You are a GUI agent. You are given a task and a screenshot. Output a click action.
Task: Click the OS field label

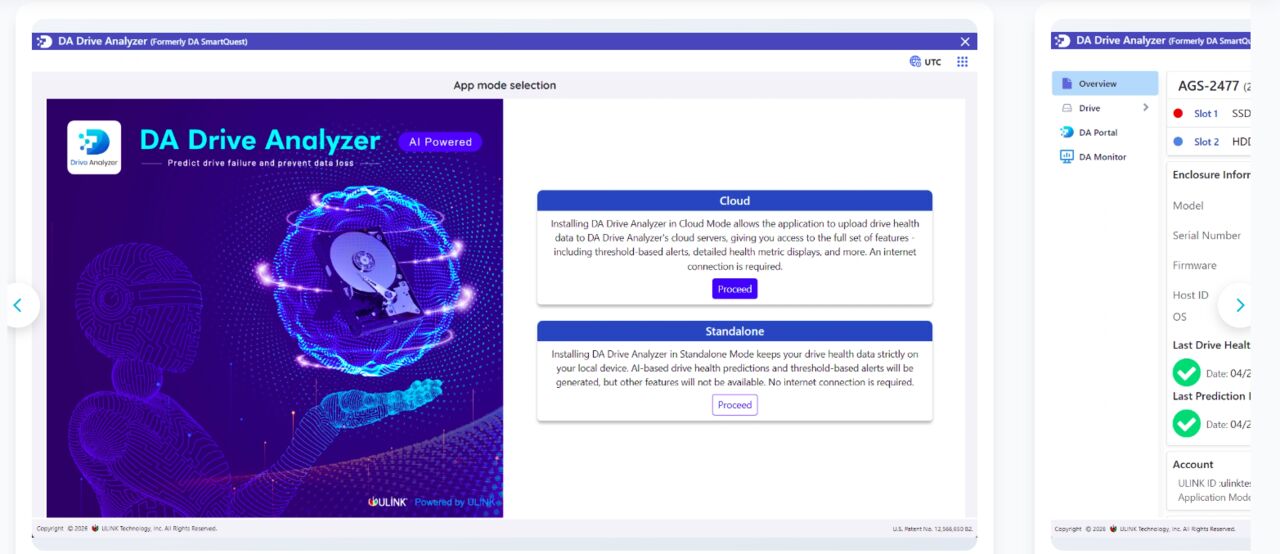pos(1180,317)
